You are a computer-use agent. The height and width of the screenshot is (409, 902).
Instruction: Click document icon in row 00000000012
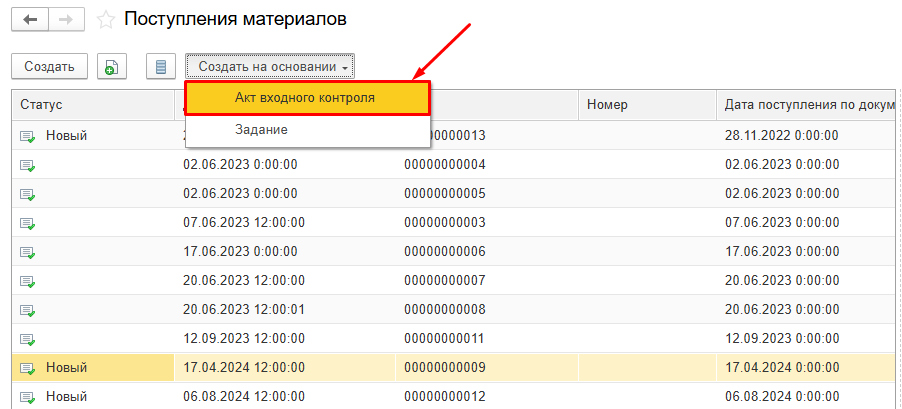point(27,397)
